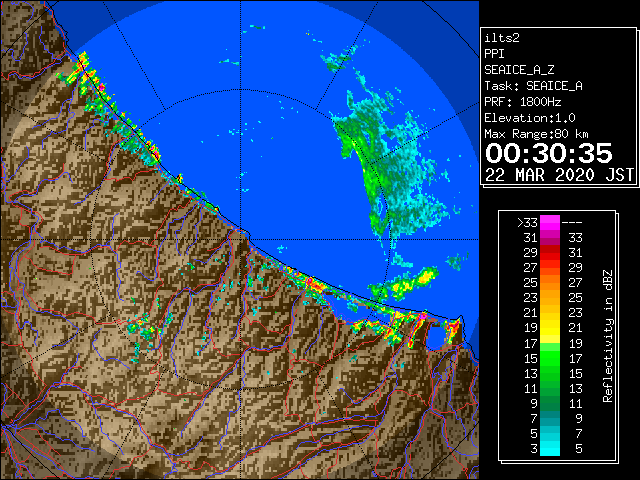Select the orange 23–25 dBZ legend band
The width and height of the screenshot is (640, 480).
click(550, 298)
